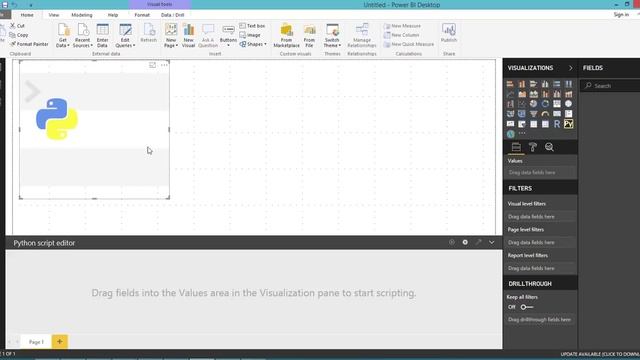Click Focus mode icon on visual
640x360 pixels.
coord(152,65)
